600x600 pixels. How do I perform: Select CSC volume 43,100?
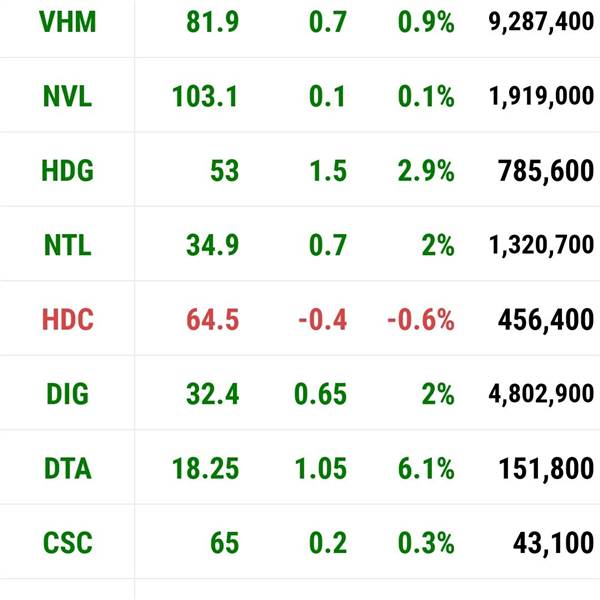[553, 543]
